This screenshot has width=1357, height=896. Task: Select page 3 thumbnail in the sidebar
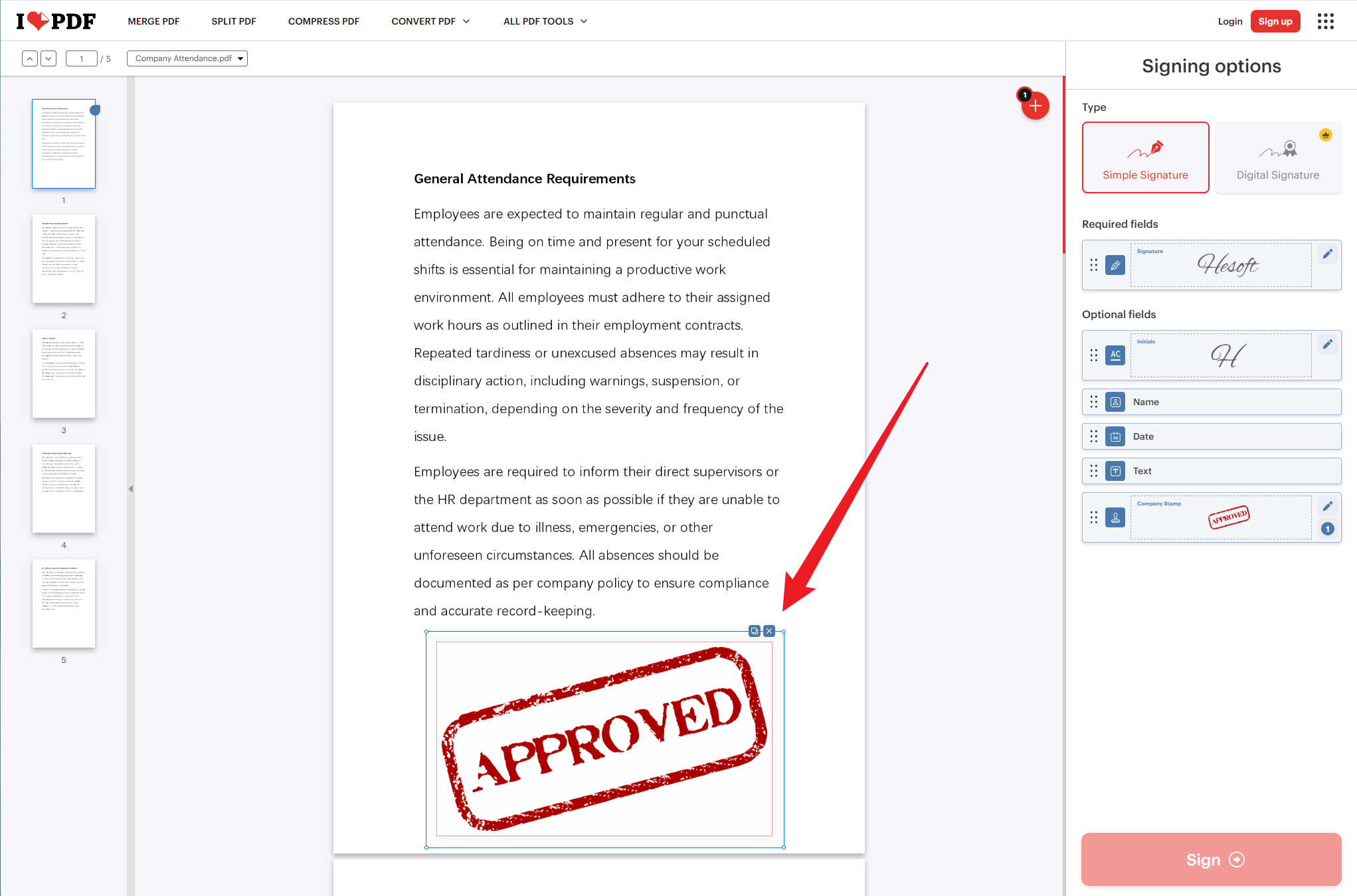64,374
